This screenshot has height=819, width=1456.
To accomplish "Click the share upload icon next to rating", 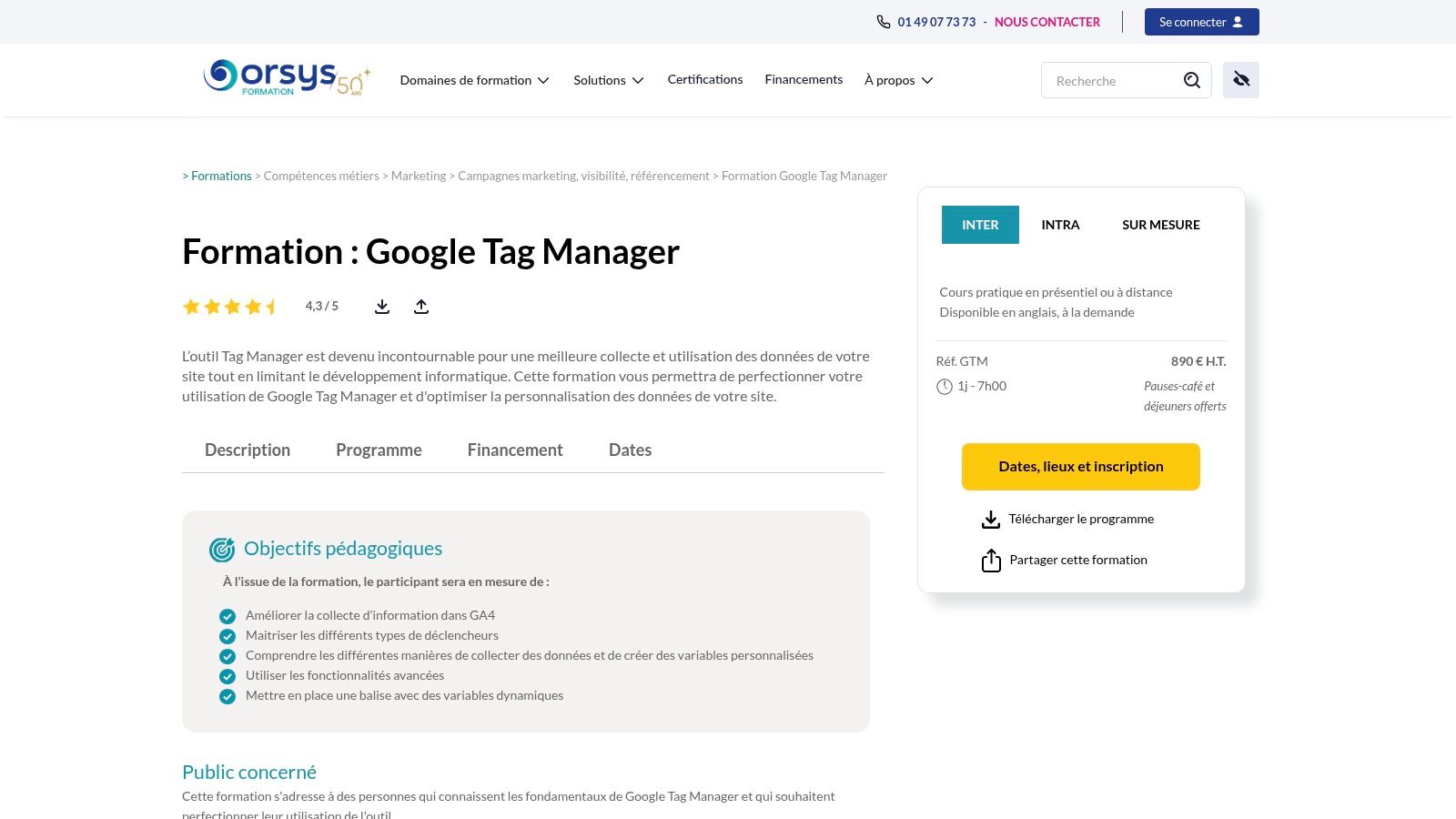I will (x=421, y=307).
